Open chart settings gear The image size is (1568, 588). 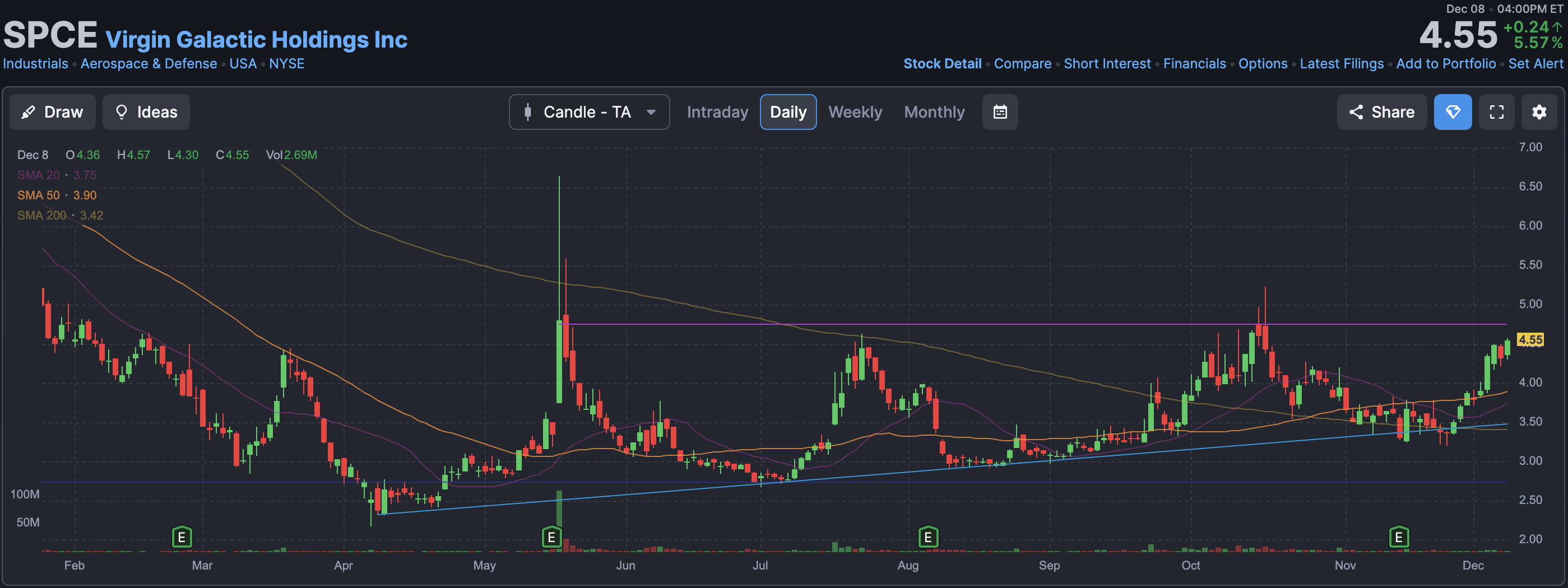tap(1539, 112)
